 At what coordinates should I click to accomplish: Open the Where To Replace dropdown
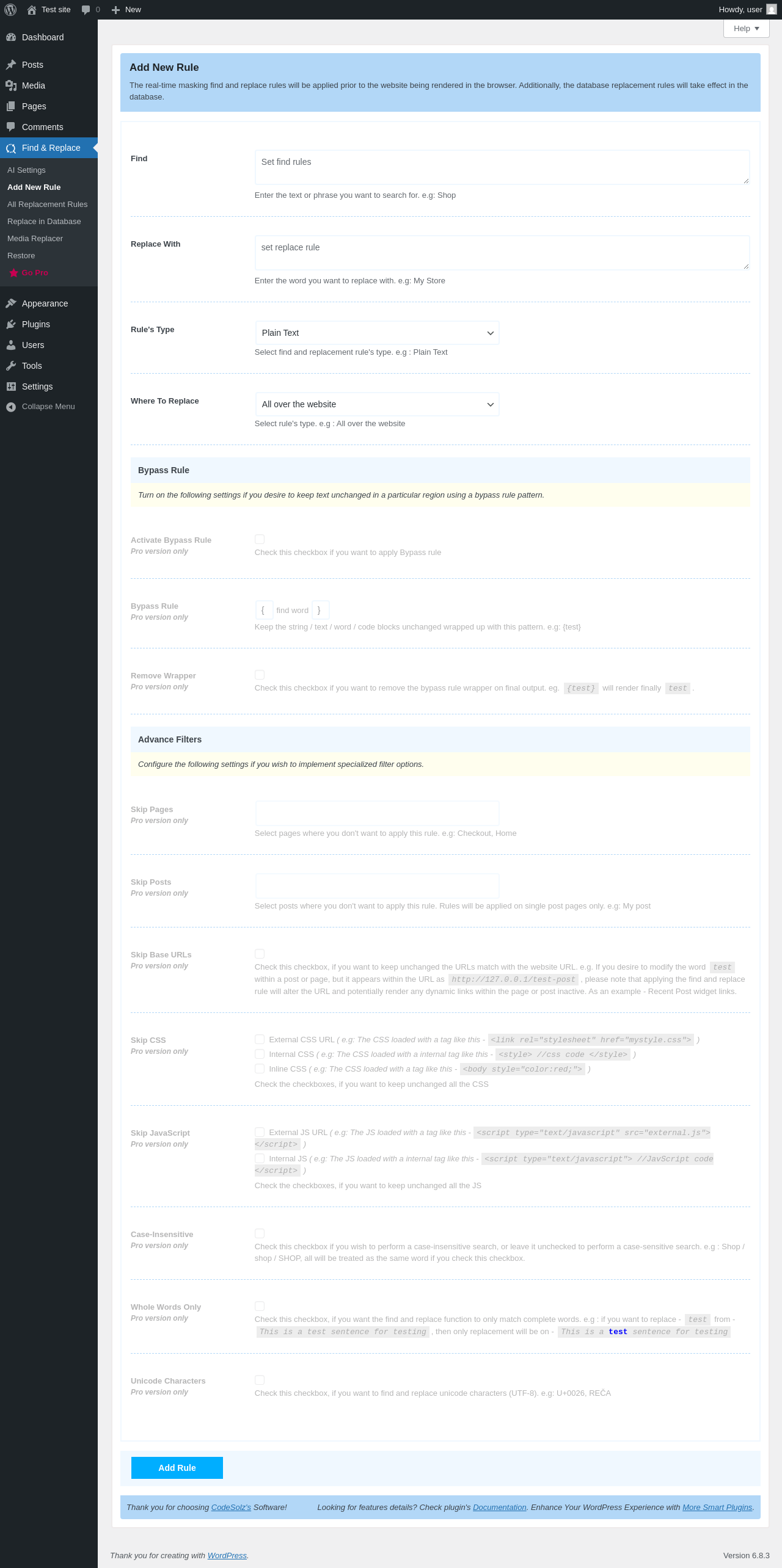tap(377, 404)
